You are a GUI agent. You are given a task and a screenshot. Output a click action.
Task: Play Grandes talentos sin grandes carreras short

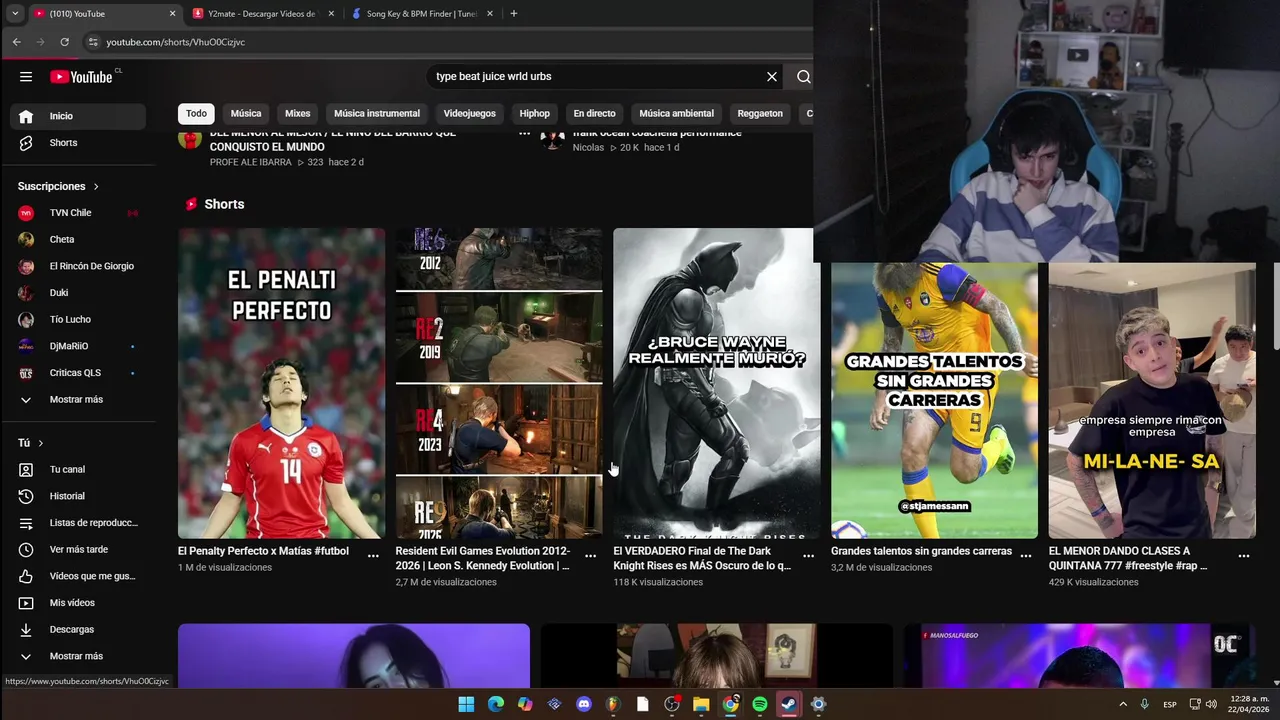coord(934,400)
